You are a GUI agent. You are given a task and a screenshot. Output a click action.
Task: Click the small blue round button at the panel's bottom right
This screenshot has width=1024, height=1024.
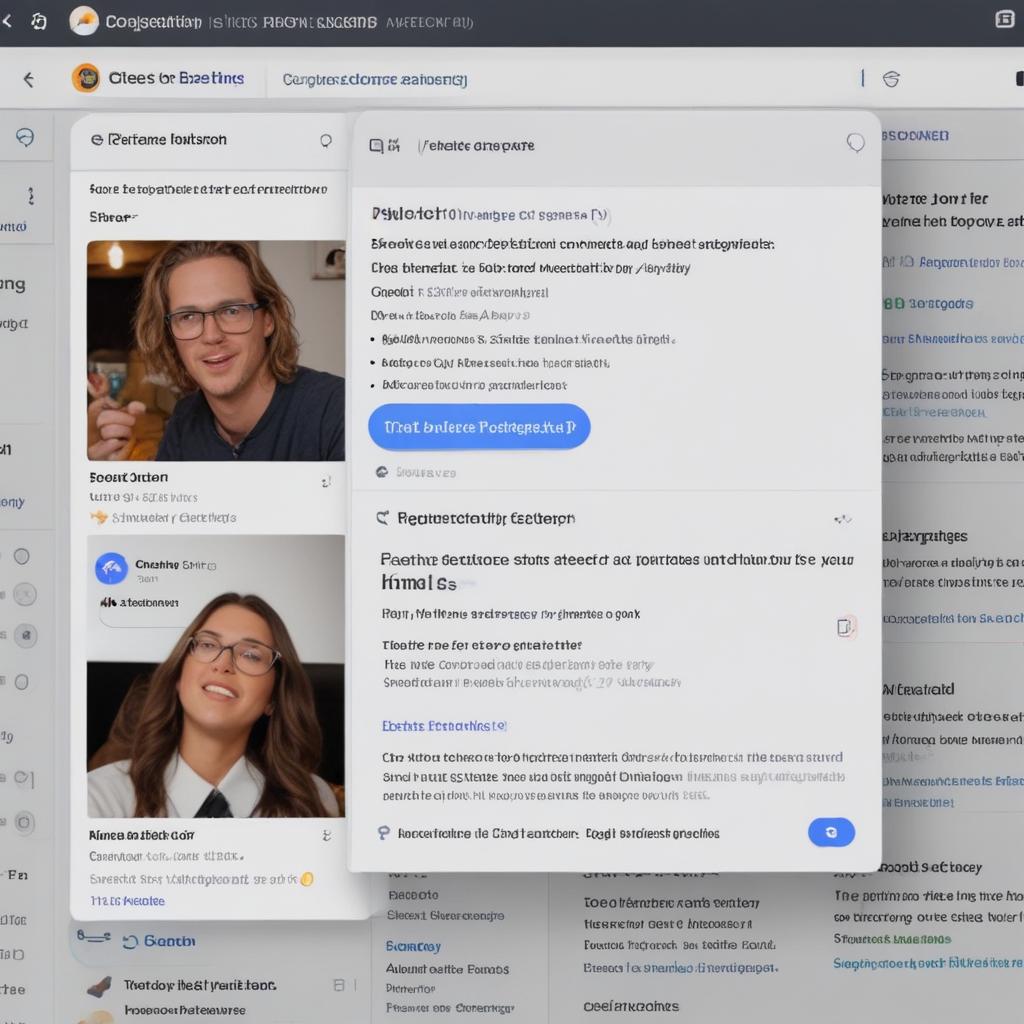tap(831, 832)
